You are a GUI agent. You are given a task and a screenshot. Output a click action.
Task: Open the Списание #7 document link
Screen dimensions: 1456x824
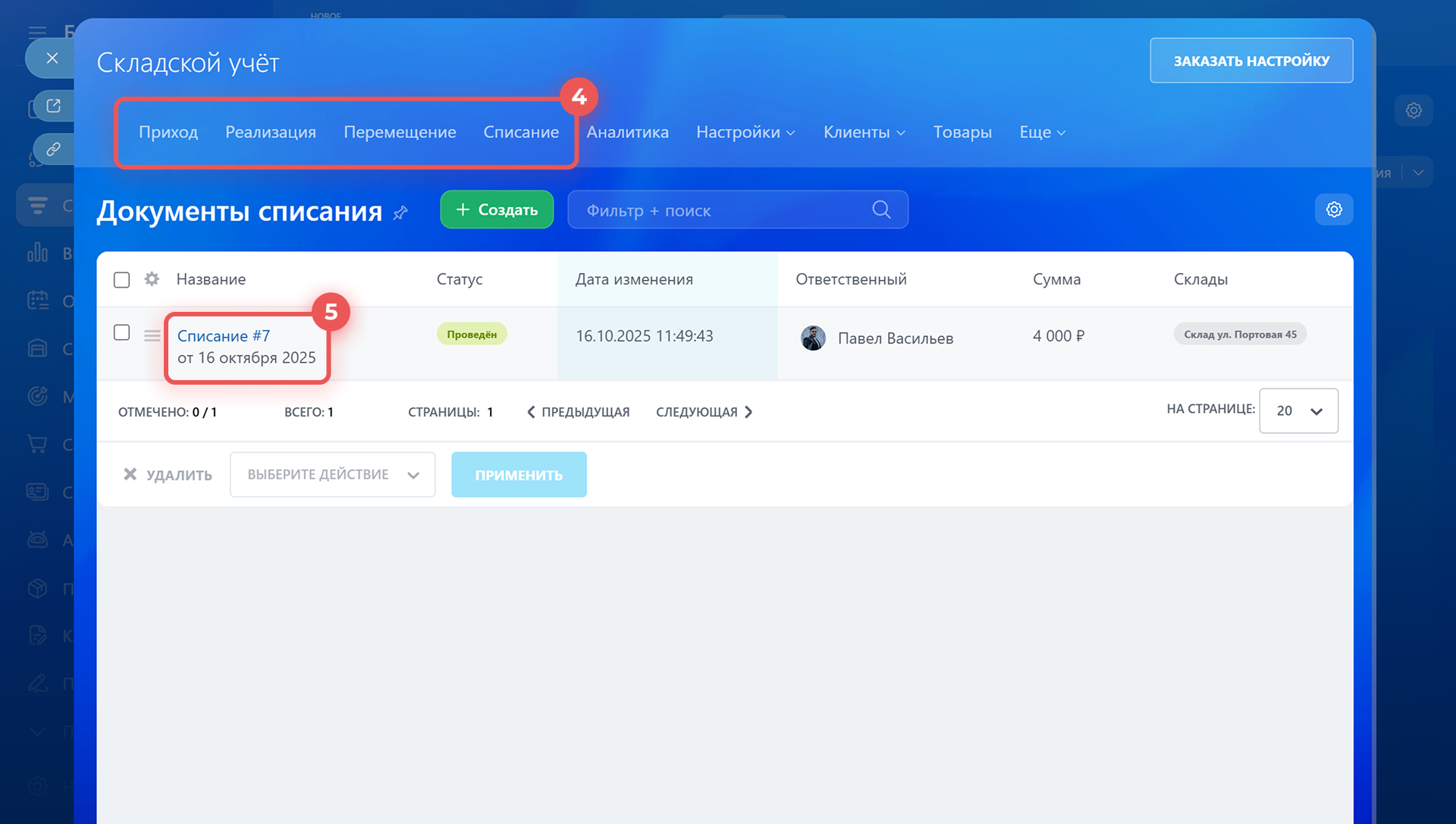[x=224, y=335]
